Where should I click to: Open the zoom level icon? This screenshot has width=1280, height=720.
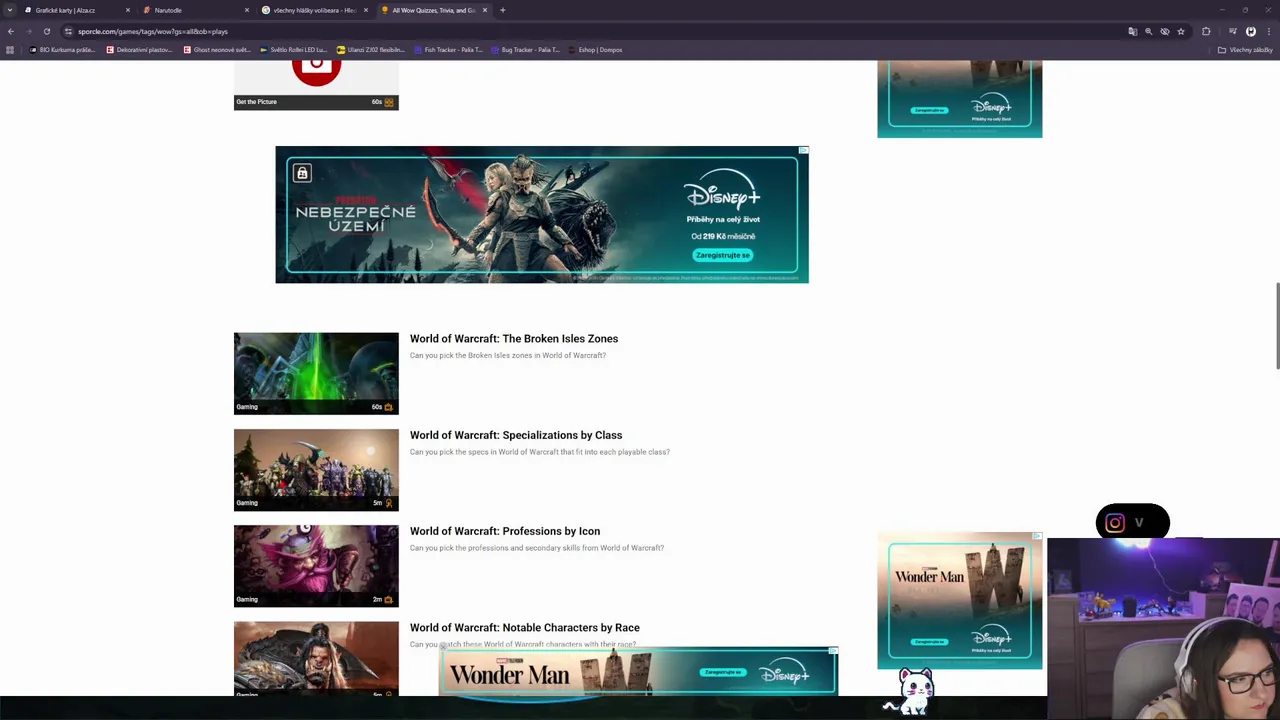[1148, 31]
